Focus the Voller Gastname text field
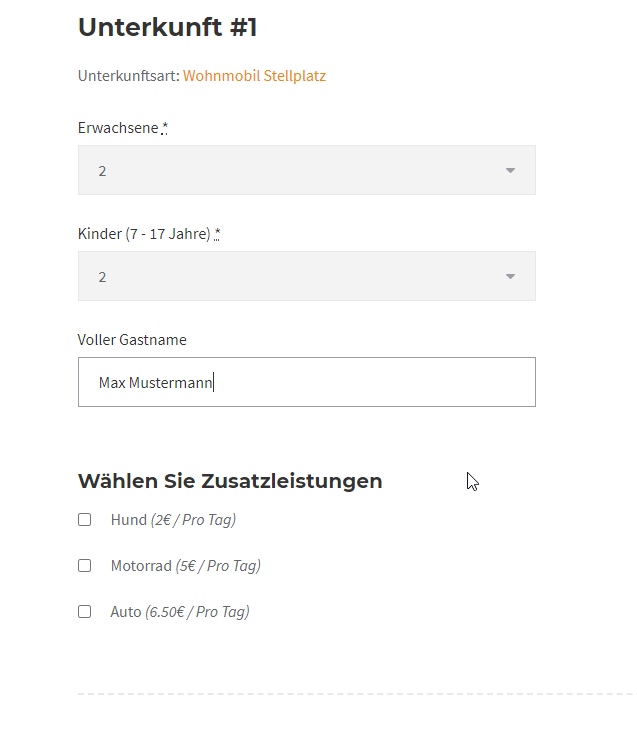This screenshot has width=637, height=729. pos(306,382)
